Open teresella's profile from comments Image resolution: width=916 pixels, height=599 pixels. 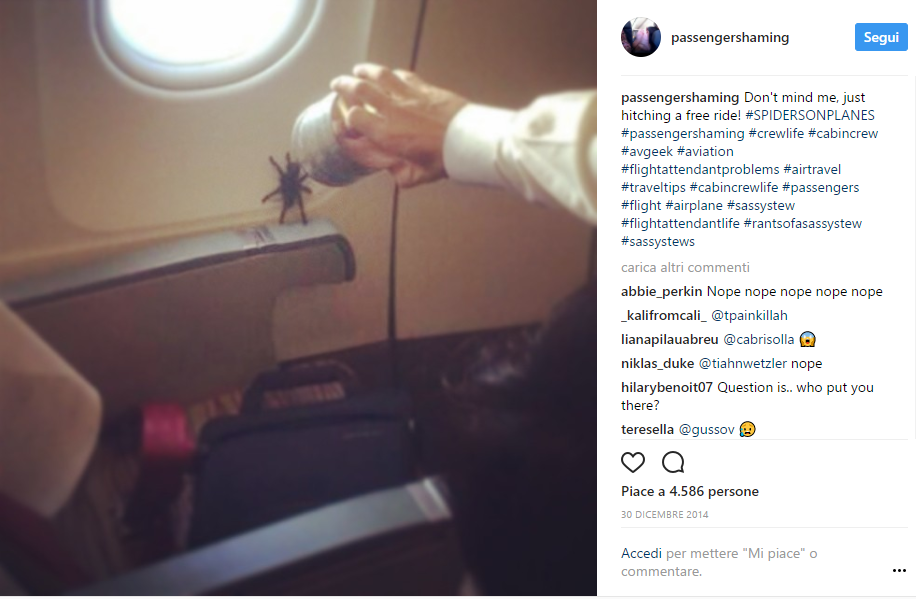(647, 430)
